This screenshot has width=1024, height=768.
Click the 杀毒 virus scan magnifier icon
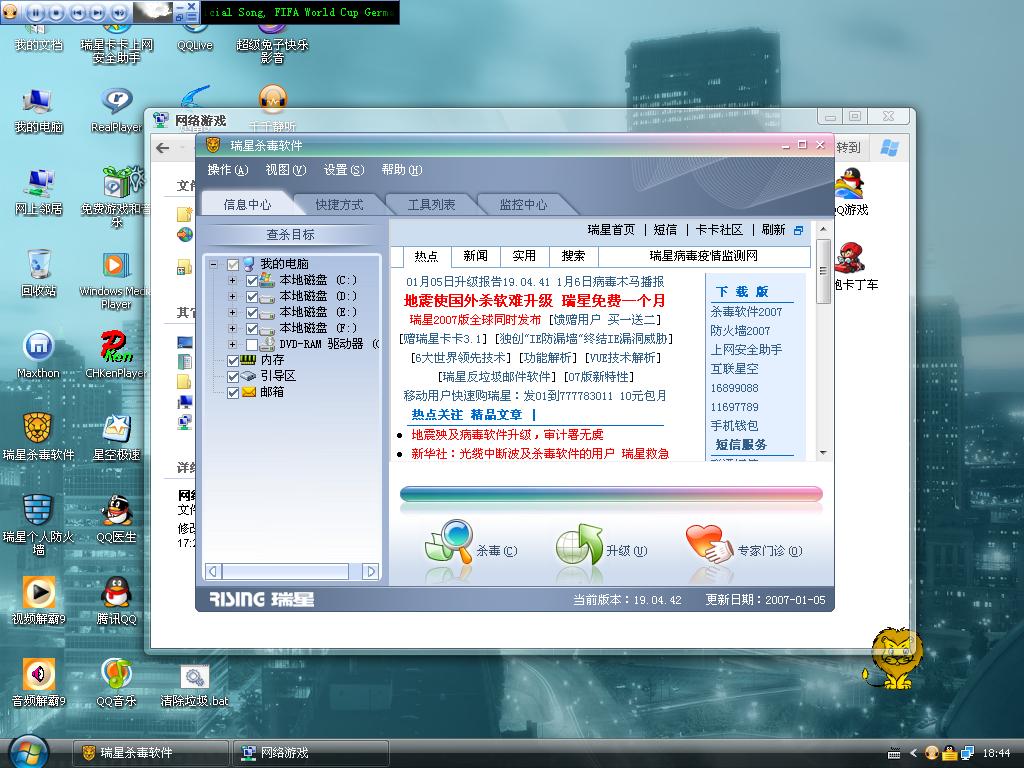tap(449, 542)
